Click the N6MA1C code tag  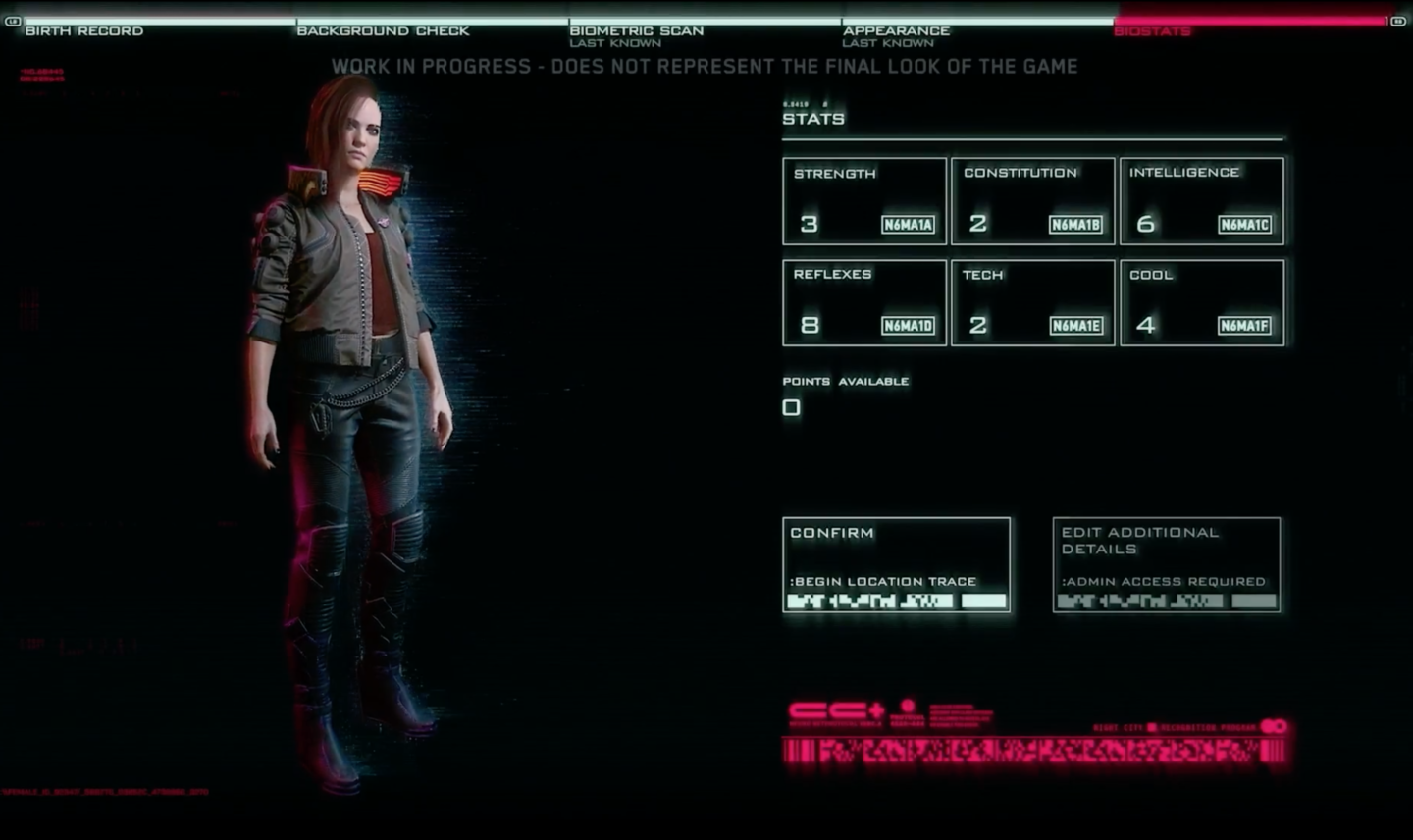pyautogui.click(x=1245, y=225)
